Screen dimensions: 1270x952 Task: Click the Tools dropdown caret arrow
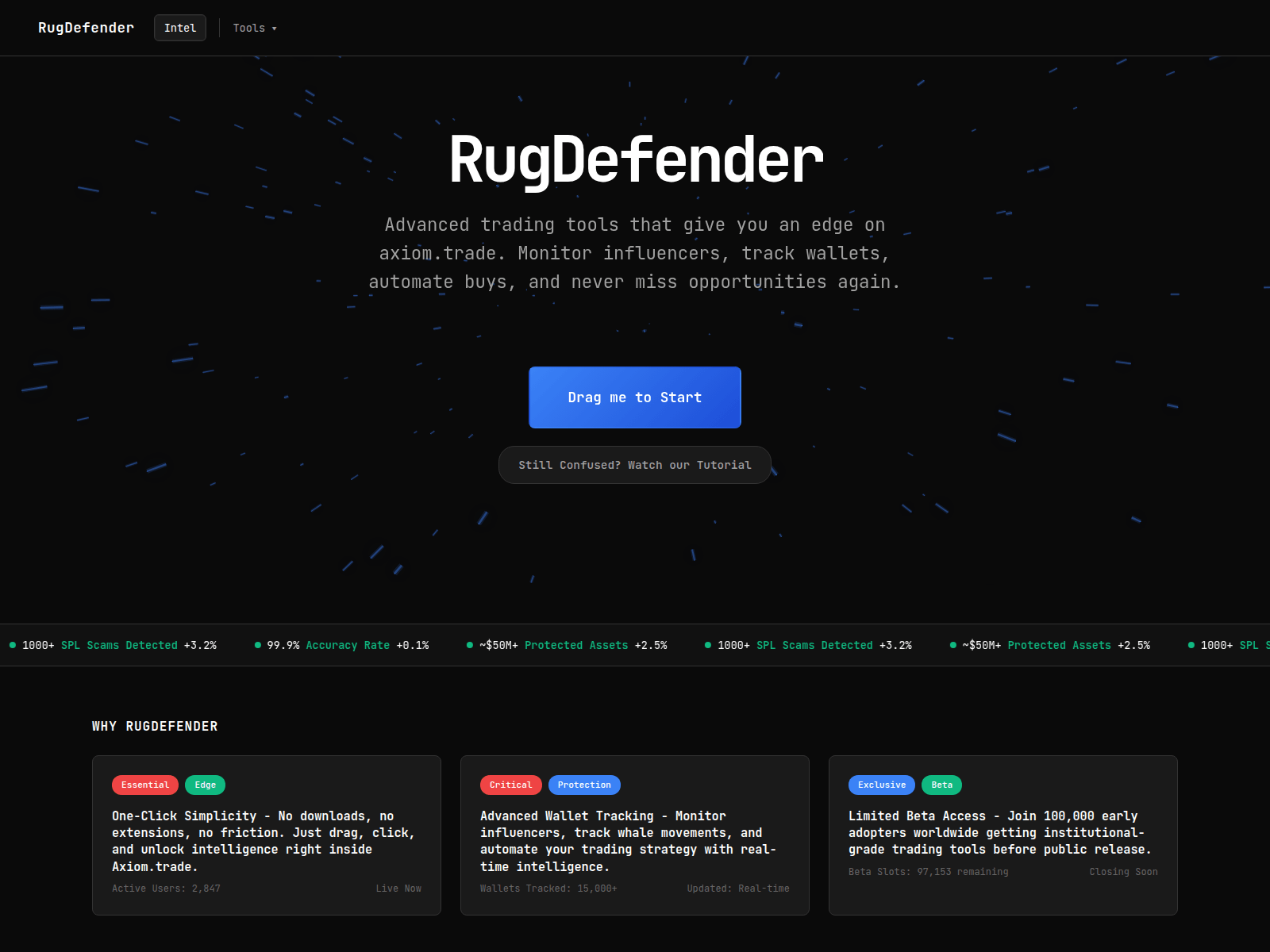point(275,29)
